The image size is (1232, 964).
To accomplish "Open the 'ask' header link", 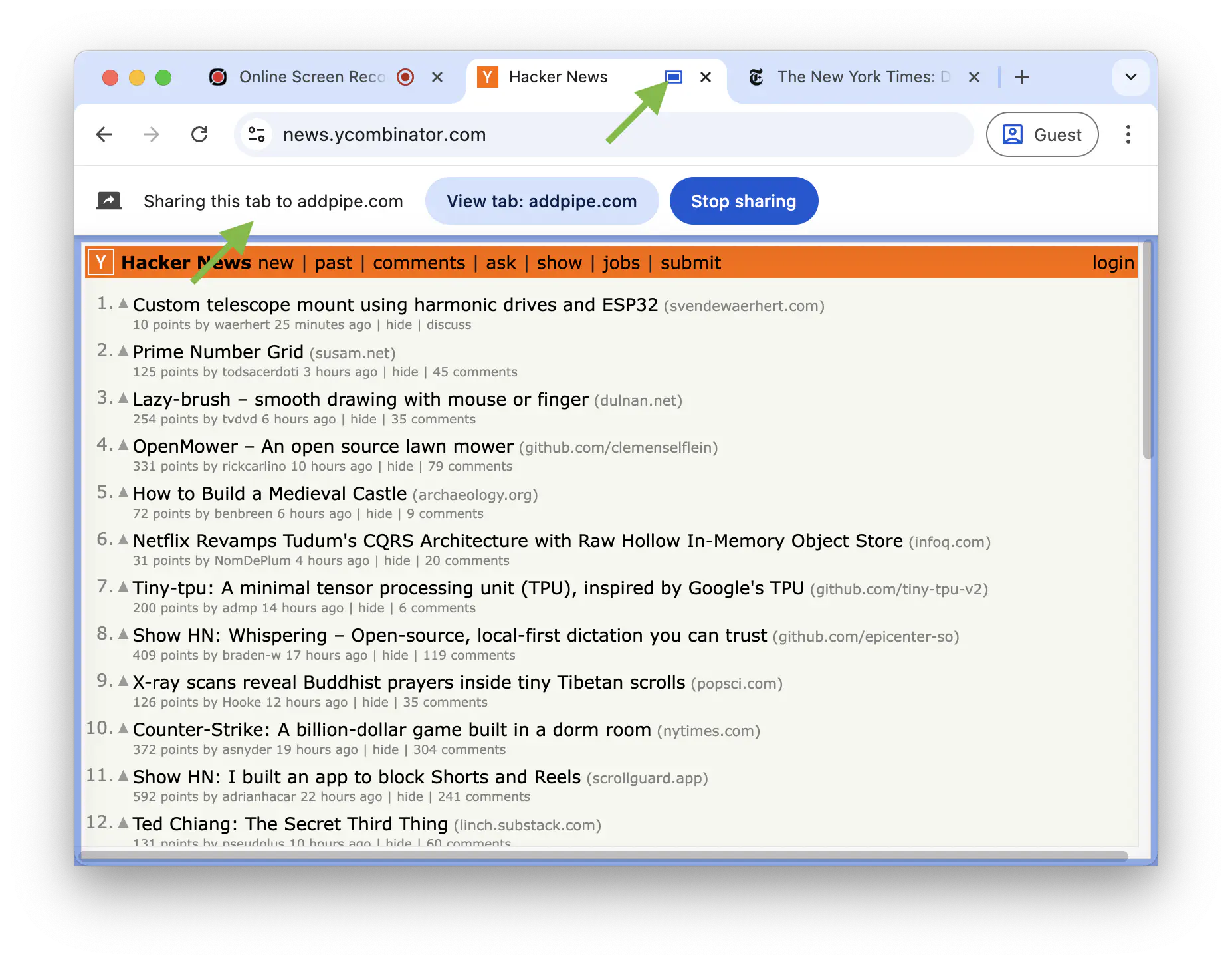I will [x=500, y=263].
